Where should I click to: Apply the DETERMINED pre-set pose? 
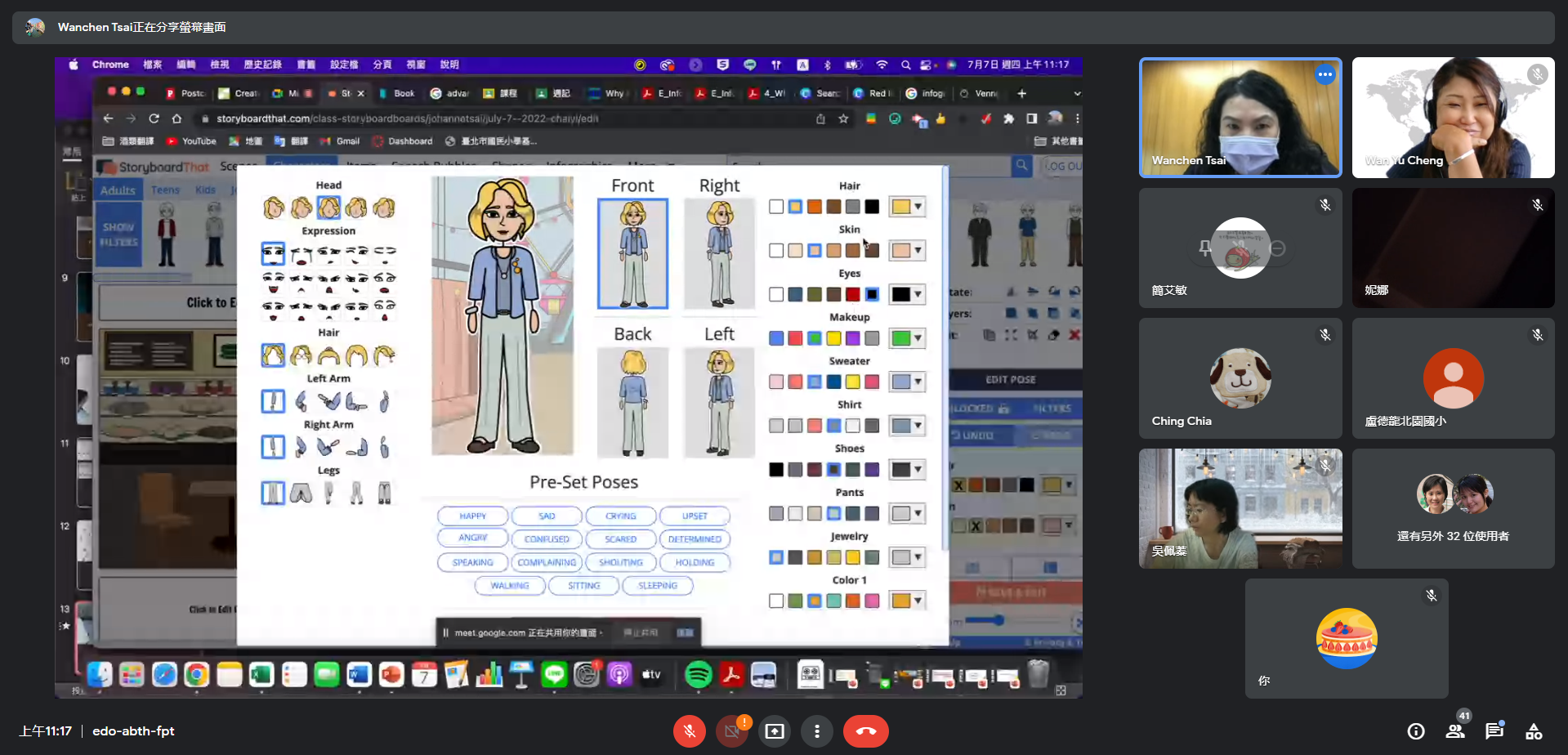click(695, 539)
